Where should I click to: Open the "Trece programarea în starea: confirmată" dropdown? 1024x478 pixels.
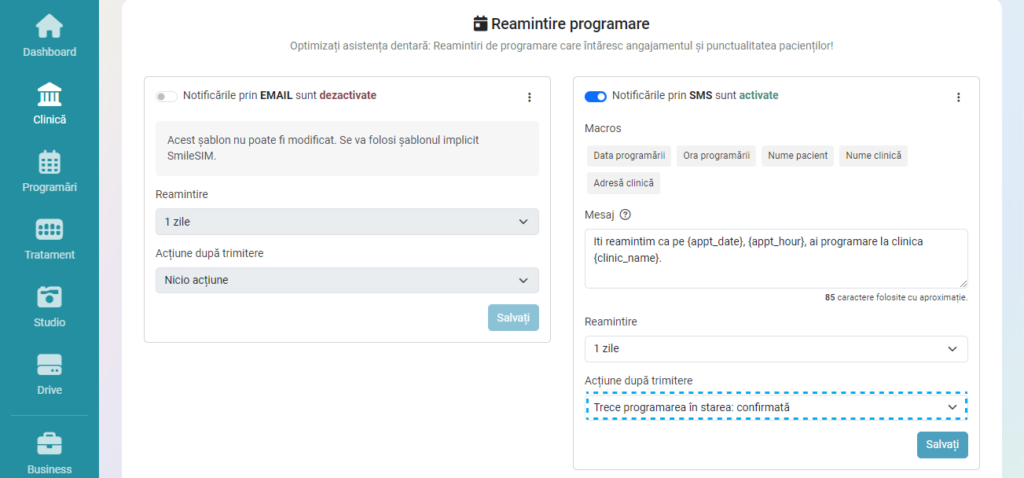pyautogui.click(x=776, y=407)
